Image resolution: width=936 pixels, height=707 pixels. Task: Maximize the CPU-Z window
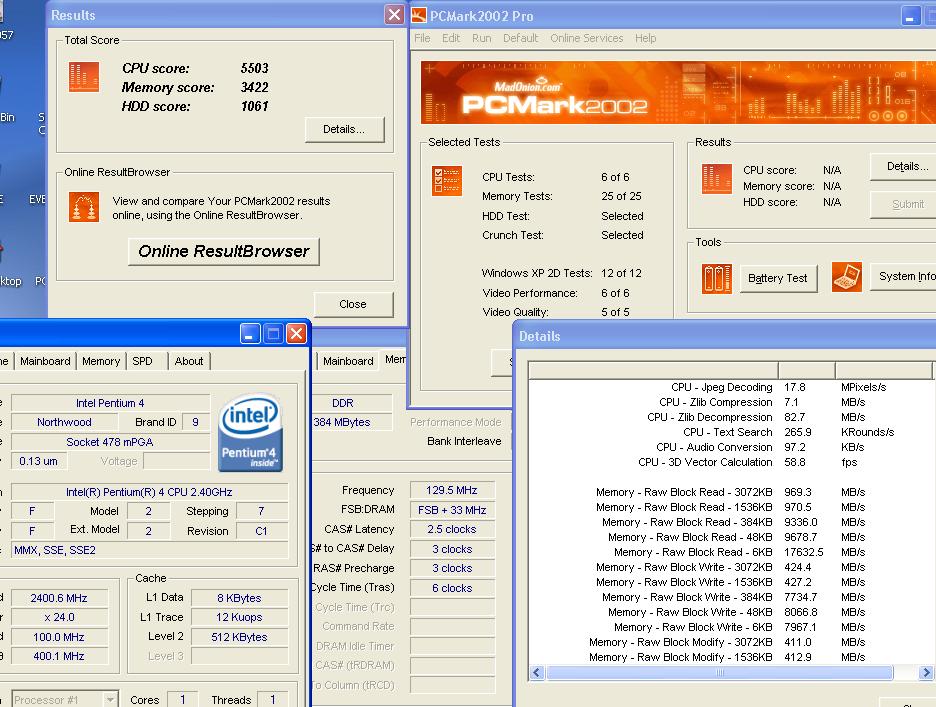273,334
